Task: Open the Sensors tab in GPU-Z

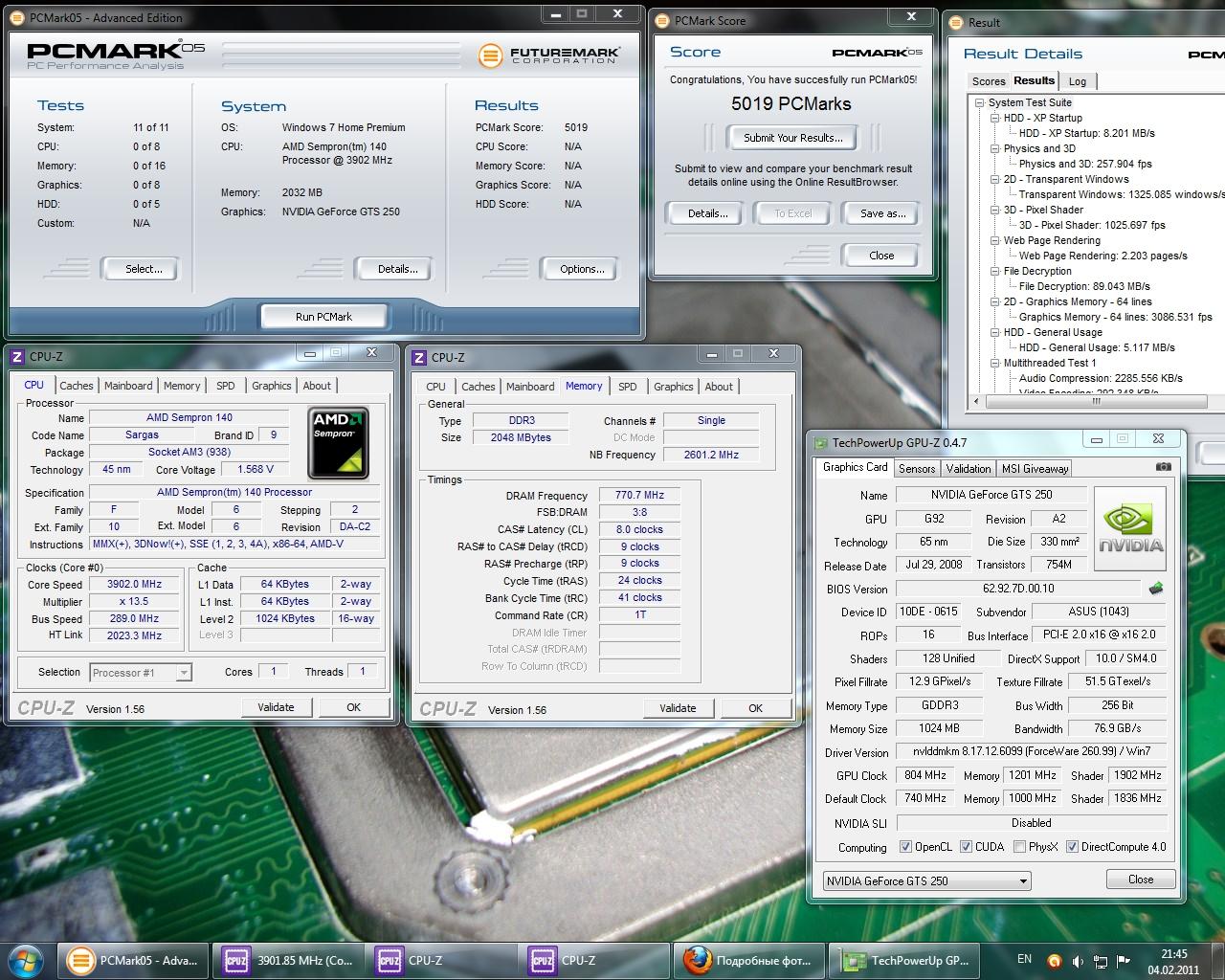Action: point(916,468)
